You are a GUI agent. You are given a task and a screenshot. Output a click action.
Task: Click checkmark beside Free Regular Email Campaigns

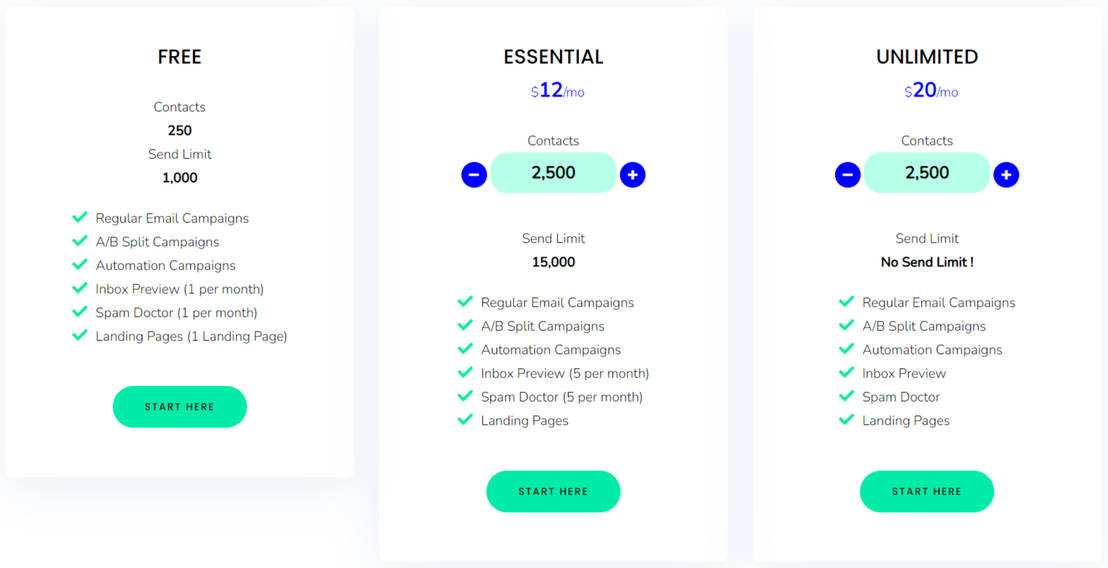tap(80, 217)
